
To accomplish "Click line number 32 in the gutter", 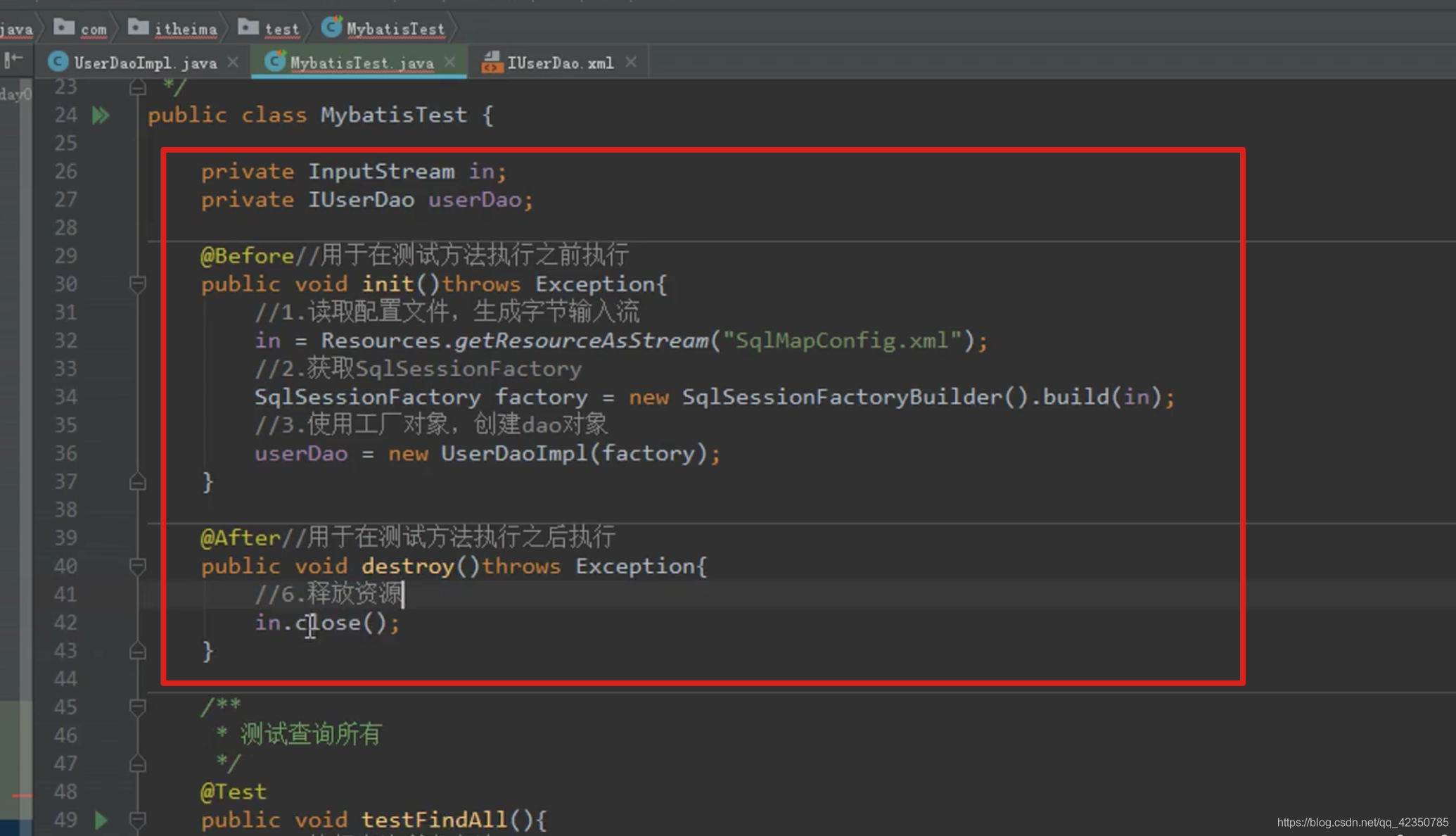I will point(65,341).
